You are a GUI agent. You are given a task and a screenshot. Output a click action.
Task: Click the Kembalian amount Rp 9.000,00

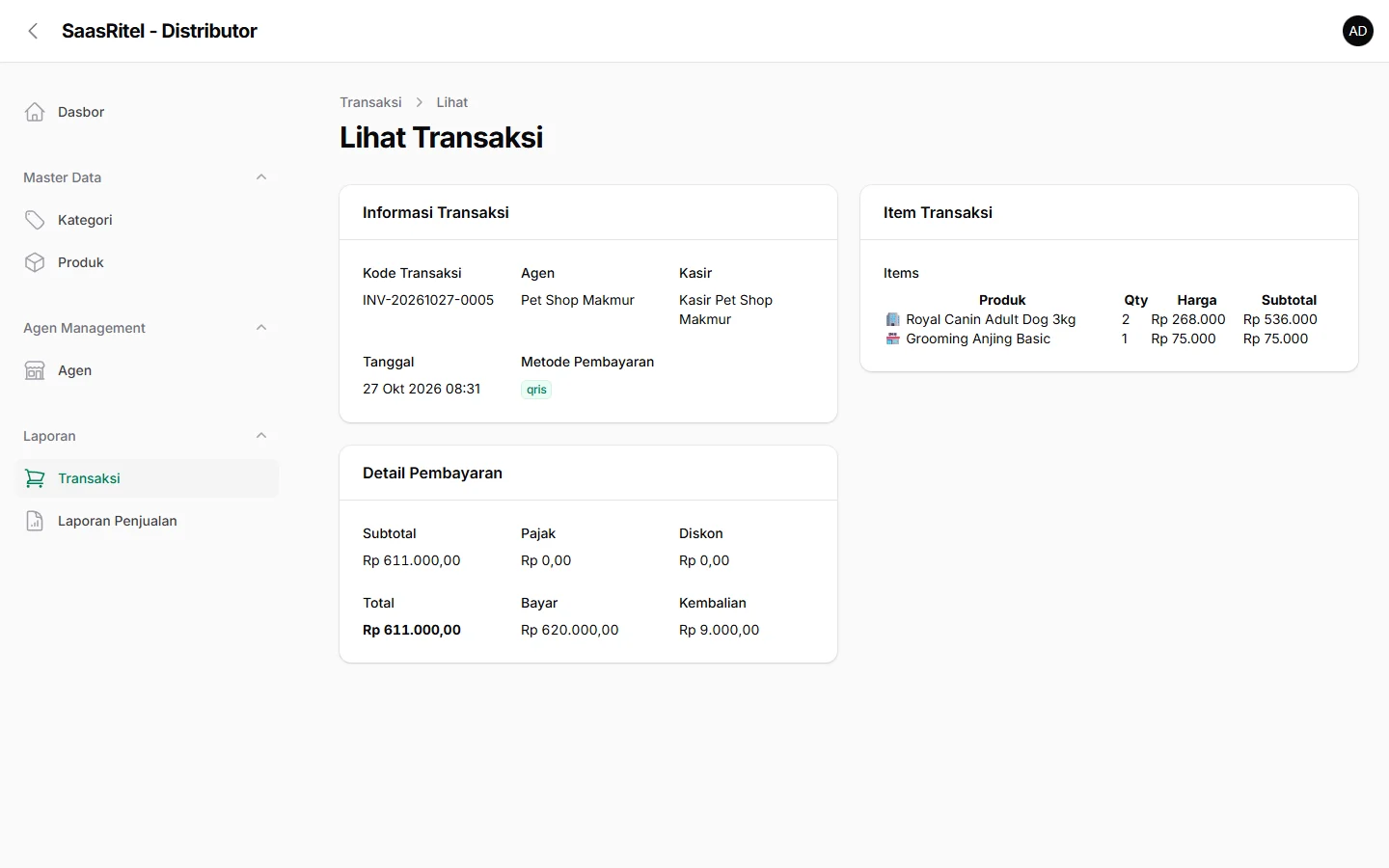click(720, 630)
